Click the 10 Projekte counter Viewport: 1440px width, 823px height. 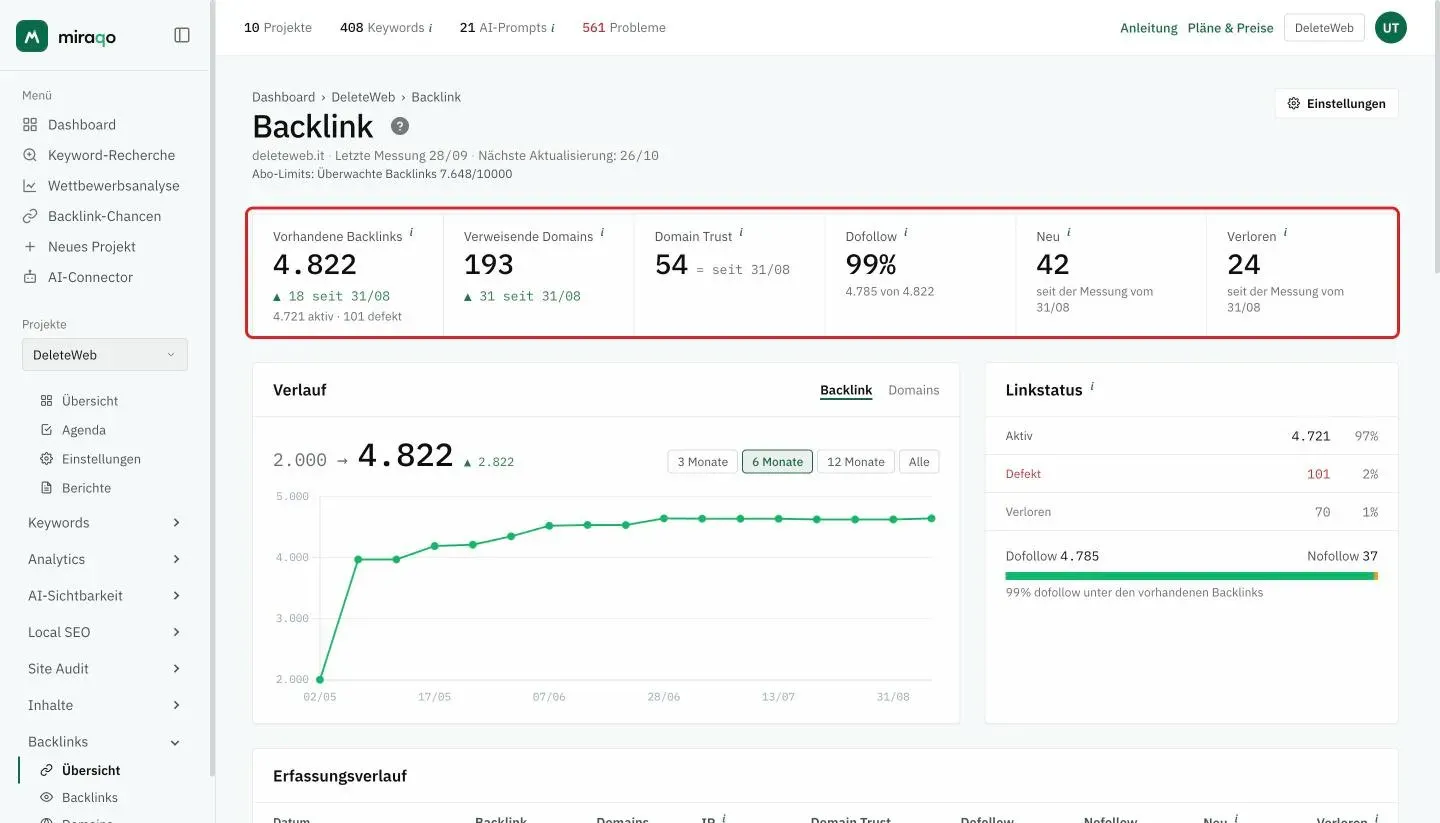(x=278, y=28)
